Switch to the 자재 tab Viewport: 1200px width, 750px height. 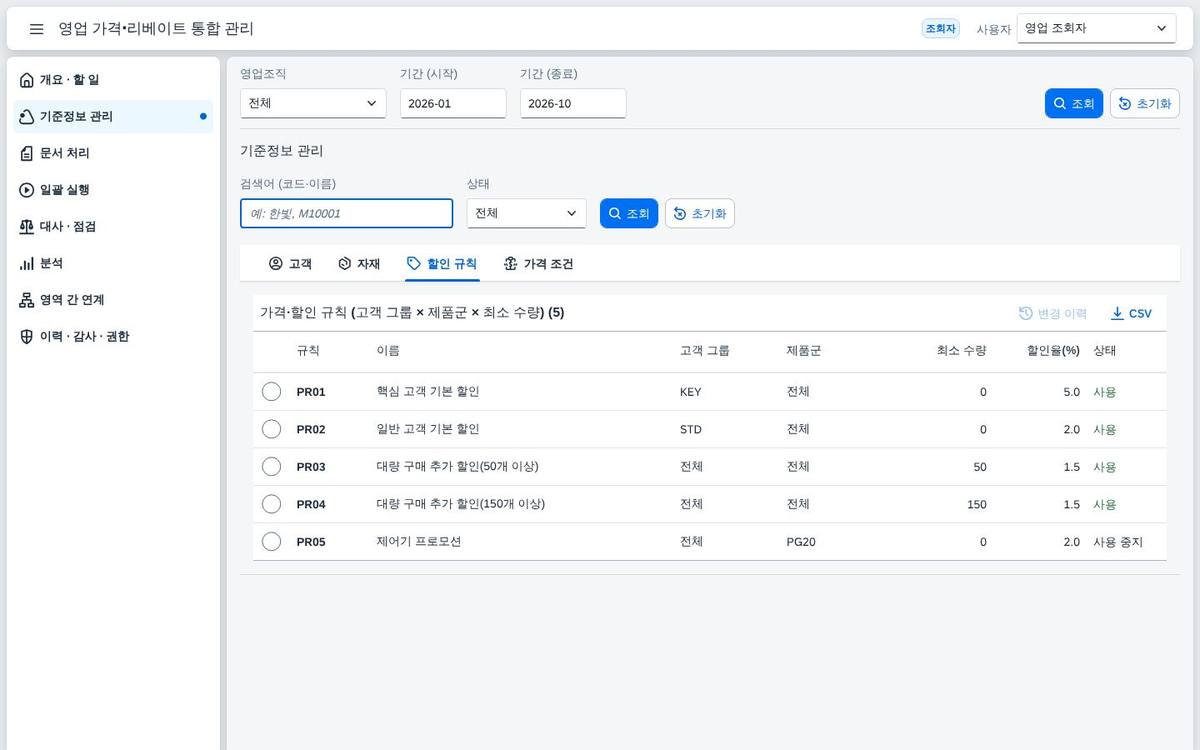(359, 264)
